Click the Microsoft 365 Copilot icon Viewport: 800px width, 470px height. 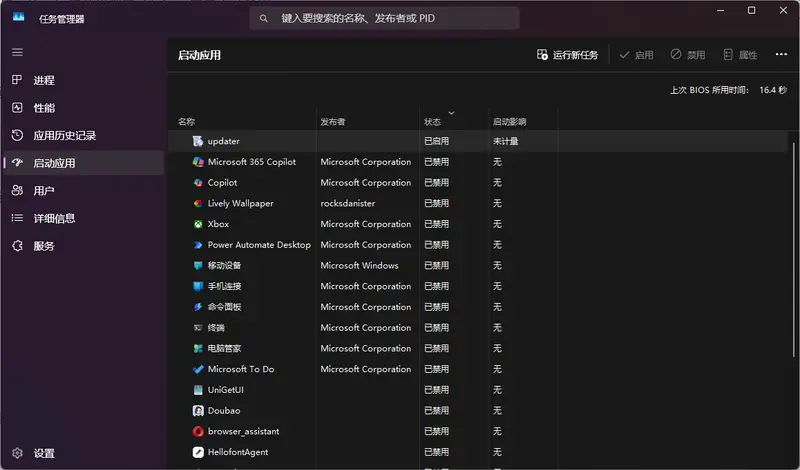(198, 162)
